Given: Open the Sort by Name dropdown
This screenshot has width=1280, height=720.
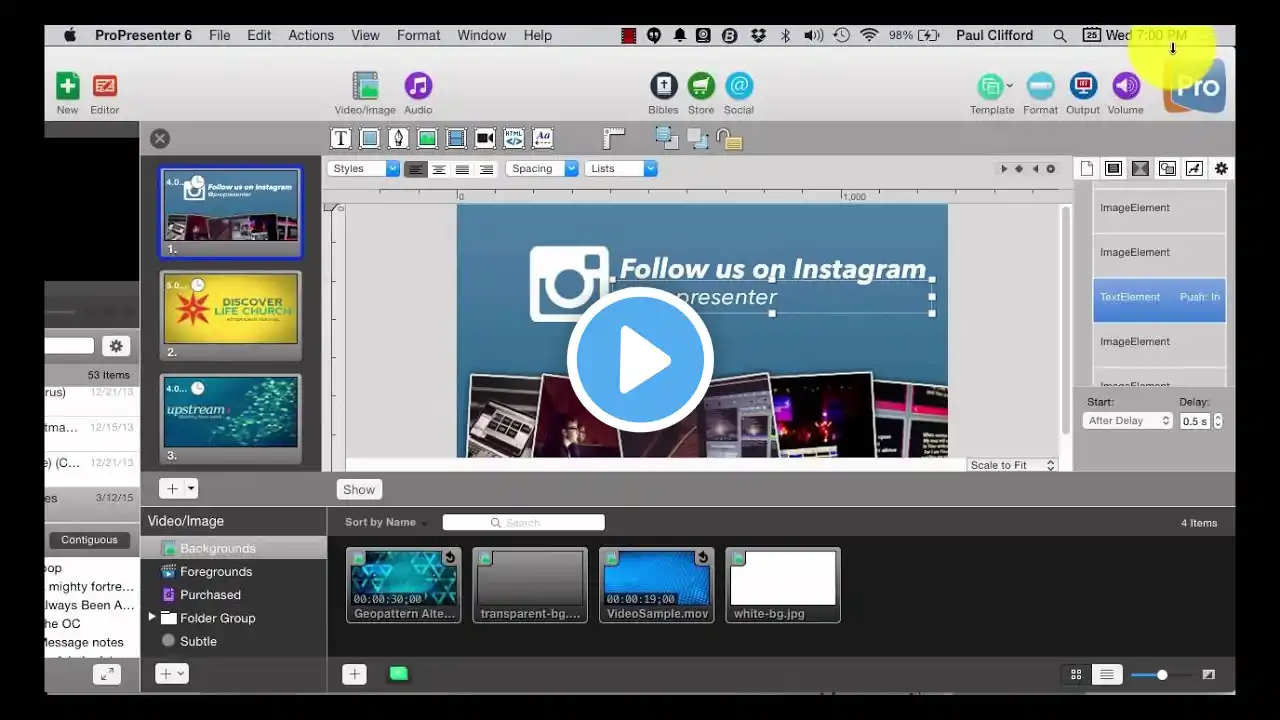Looking at the screenshot, I should pyautogui.click(x=386, y=522).
